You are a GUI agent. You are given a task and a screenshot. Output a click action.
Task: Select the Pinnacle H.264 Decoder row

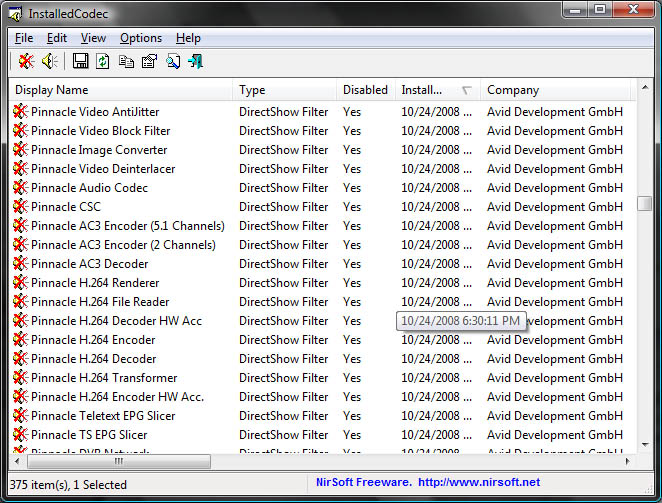click(x=323, y=359)
